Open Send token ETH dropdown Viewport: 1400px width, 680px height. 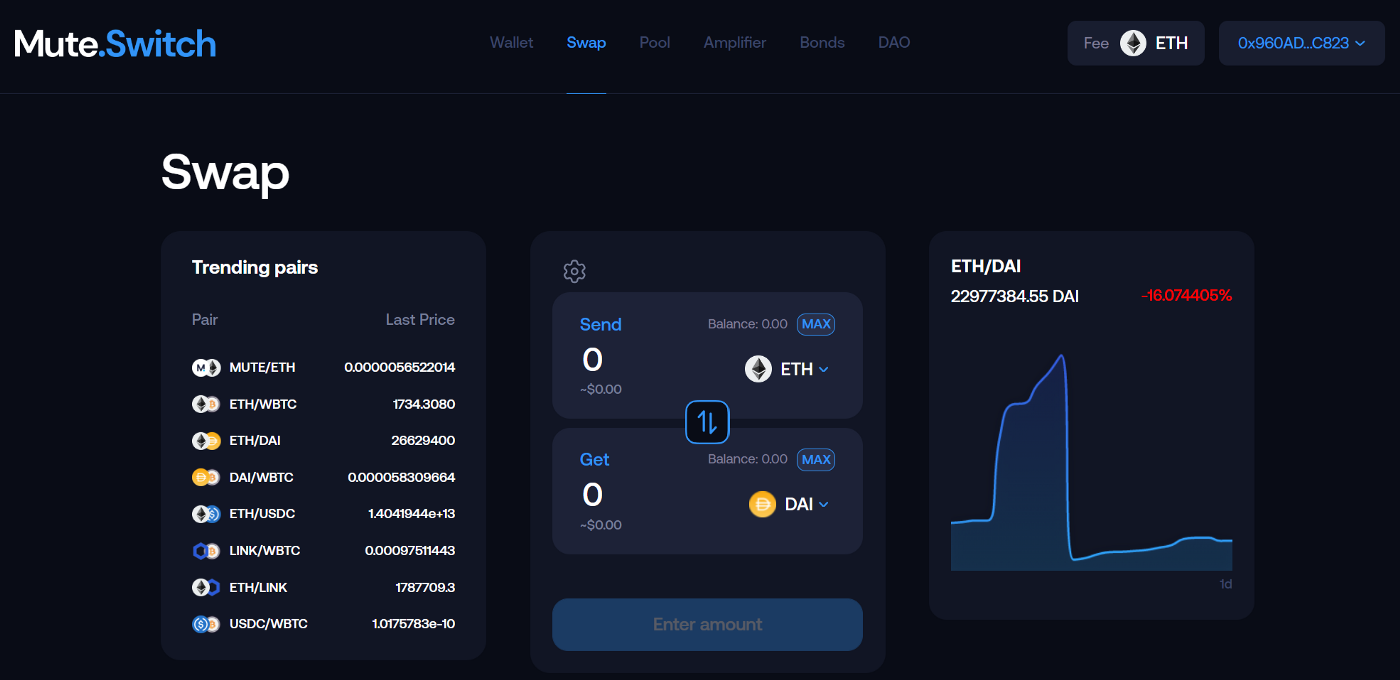coord(788,369)
